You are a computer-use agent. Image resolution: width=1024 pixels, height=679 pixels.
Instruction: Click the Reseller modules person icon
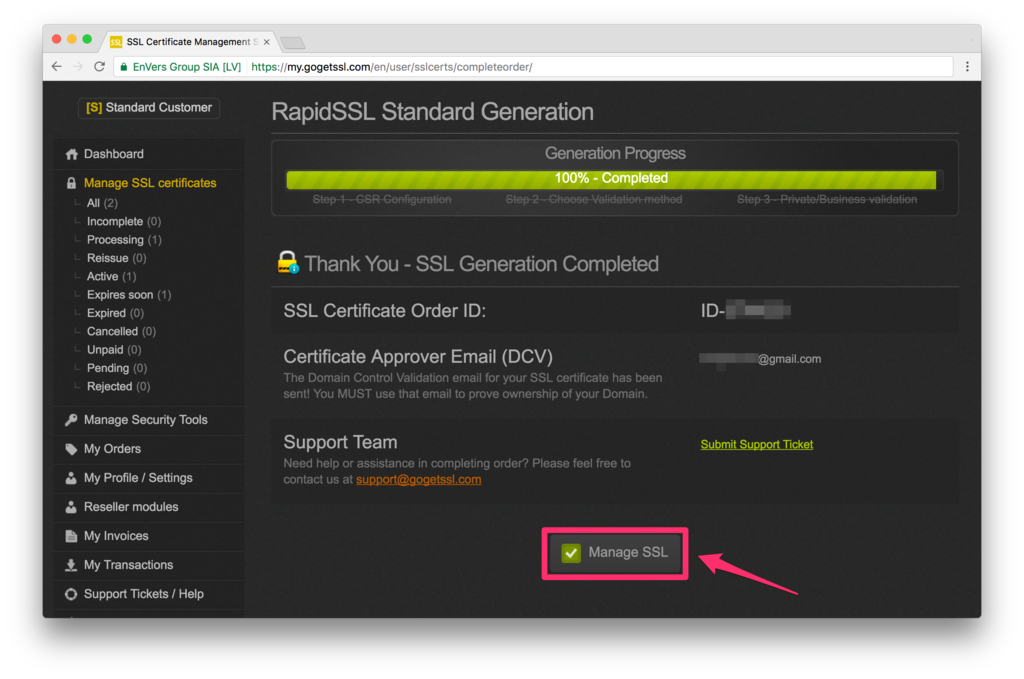click(x=71, y=507)
